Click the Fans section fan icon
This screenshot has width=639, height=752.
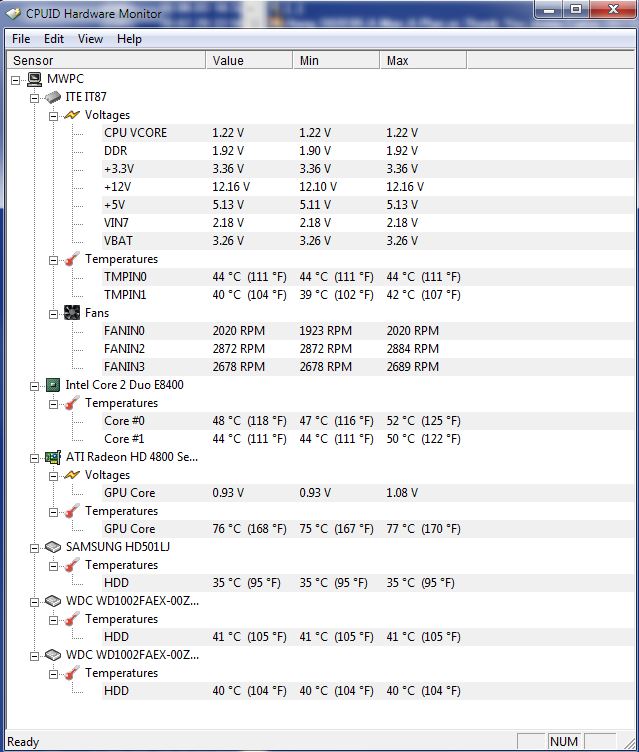[71, 313]
